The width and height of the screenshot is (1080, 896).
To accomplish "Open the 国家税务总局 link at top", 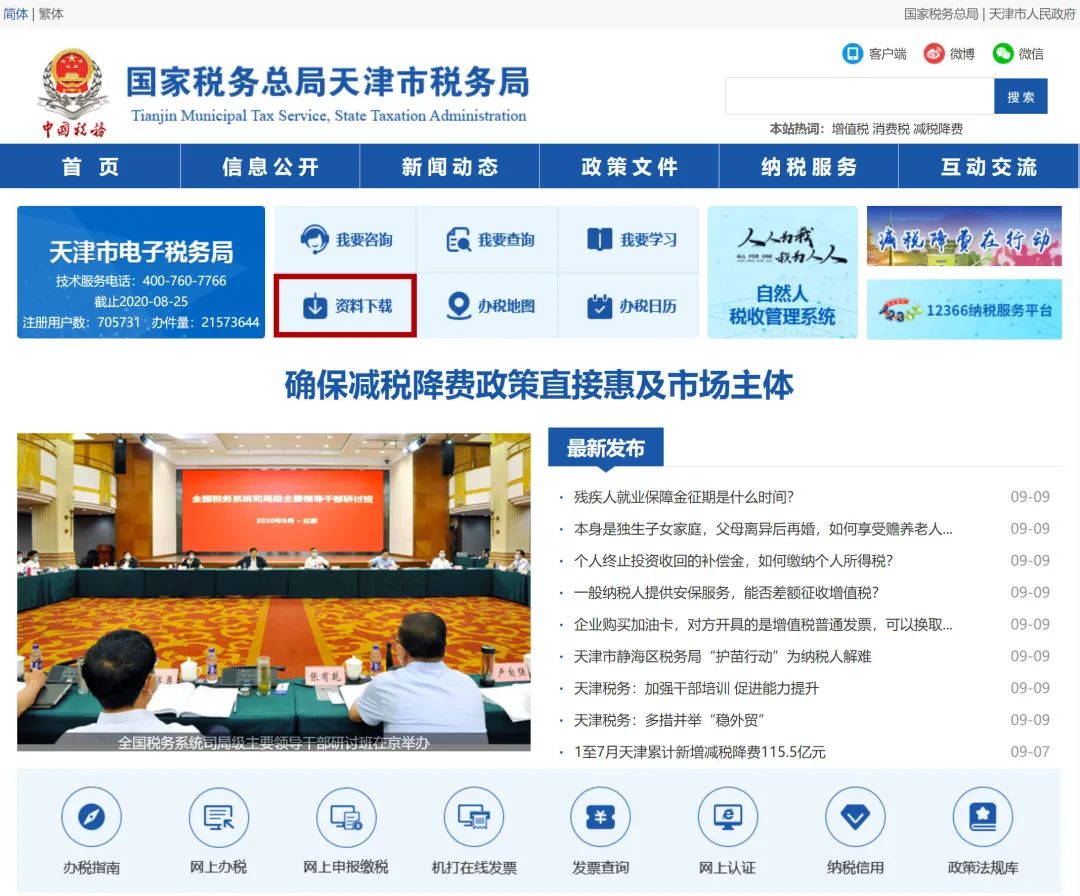I will coord(941,14).
